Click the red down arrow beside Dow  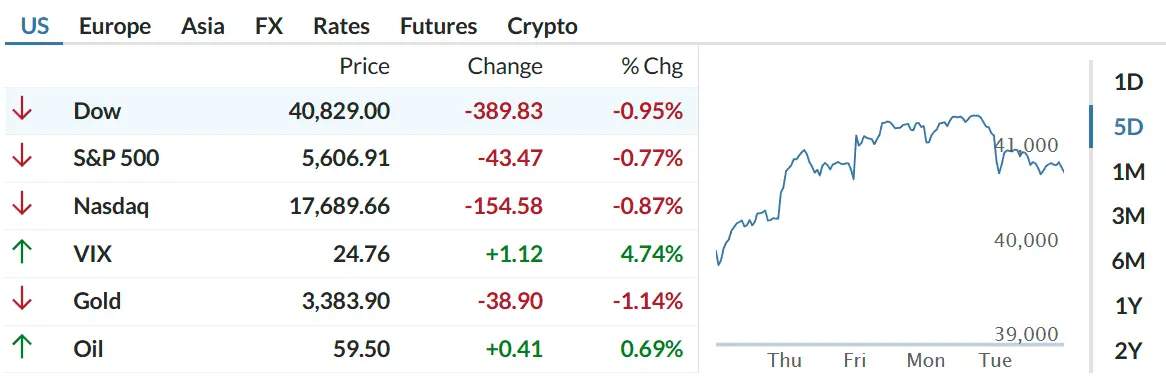tap(22, 111)
